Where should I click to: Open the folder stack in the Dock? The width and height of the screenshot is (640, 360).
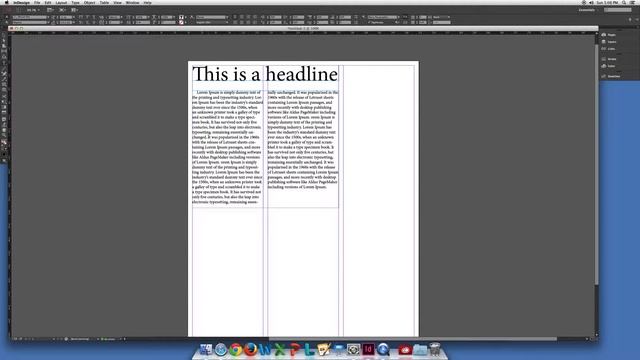(x=420, y=349)
